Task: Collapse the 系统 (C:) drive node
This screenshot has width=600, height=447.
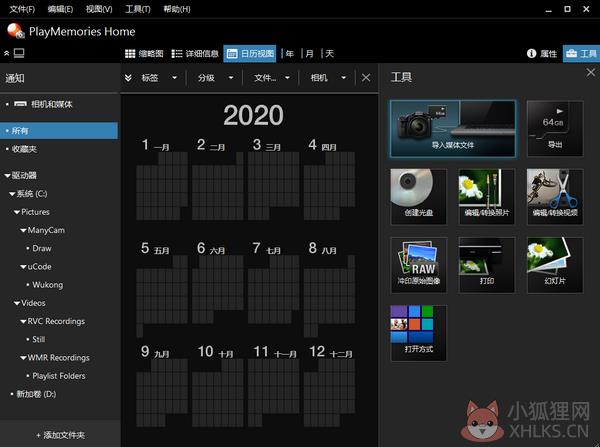Action: pos(12,194)
